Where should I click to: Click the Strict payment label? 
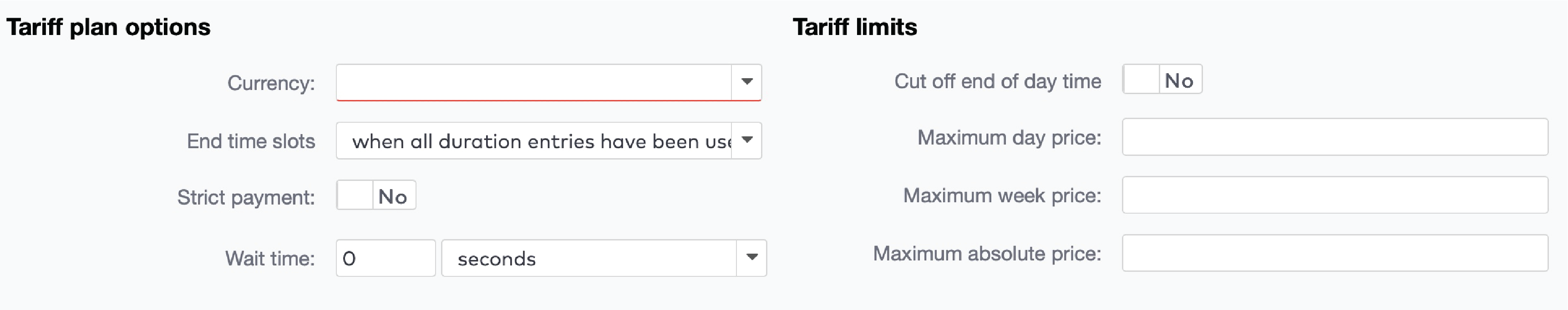[x=246, y=197]
